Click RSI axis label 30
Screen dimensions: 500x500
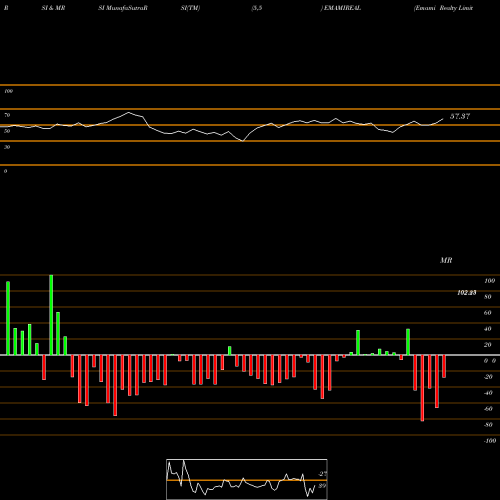click(7, 147)
